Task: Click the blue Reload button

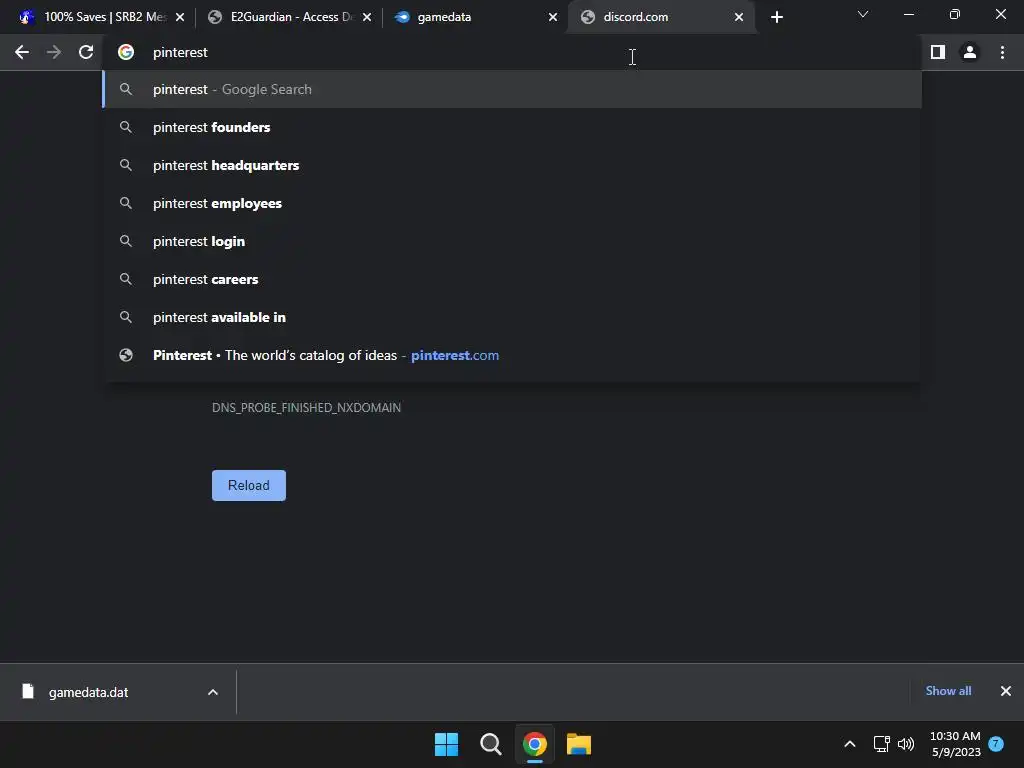Action: point(249,485)
